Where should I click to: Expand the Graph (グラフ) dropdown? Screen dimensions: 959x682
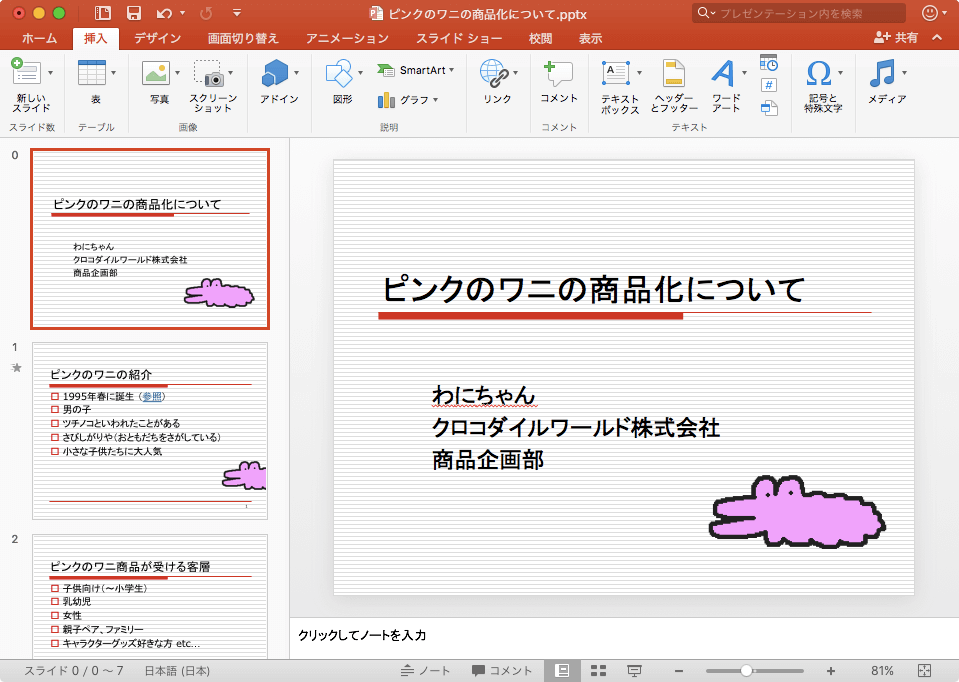point(437,100)
